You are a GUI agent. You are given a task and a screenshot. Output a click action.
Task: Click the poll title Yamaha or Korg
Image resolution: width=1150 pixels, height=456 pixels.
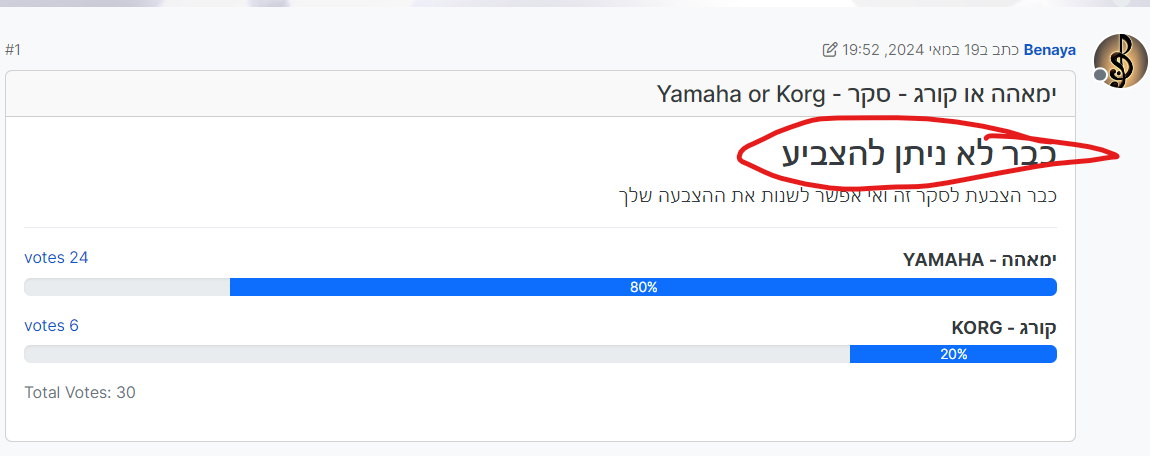pyautogui.click(x=857, y=94)
